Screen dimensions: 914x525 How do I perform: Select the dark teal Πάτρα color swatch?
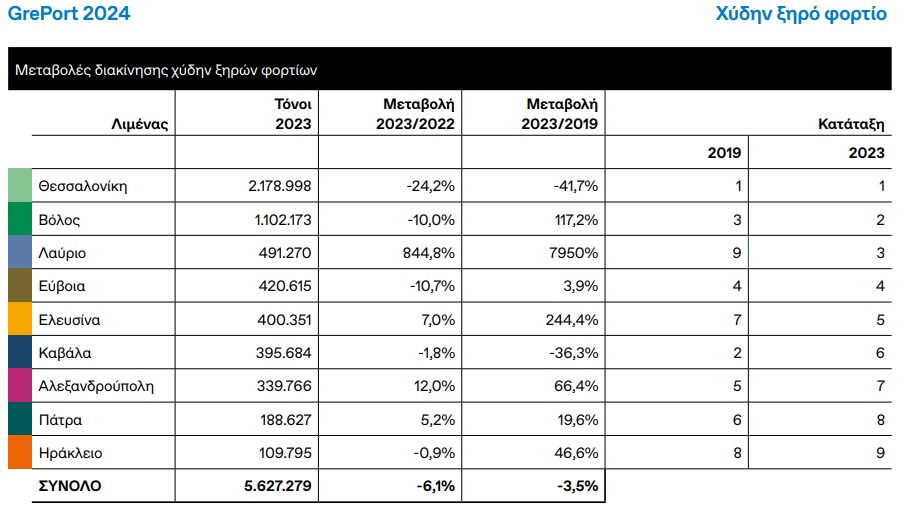click(x=20, y=420)
